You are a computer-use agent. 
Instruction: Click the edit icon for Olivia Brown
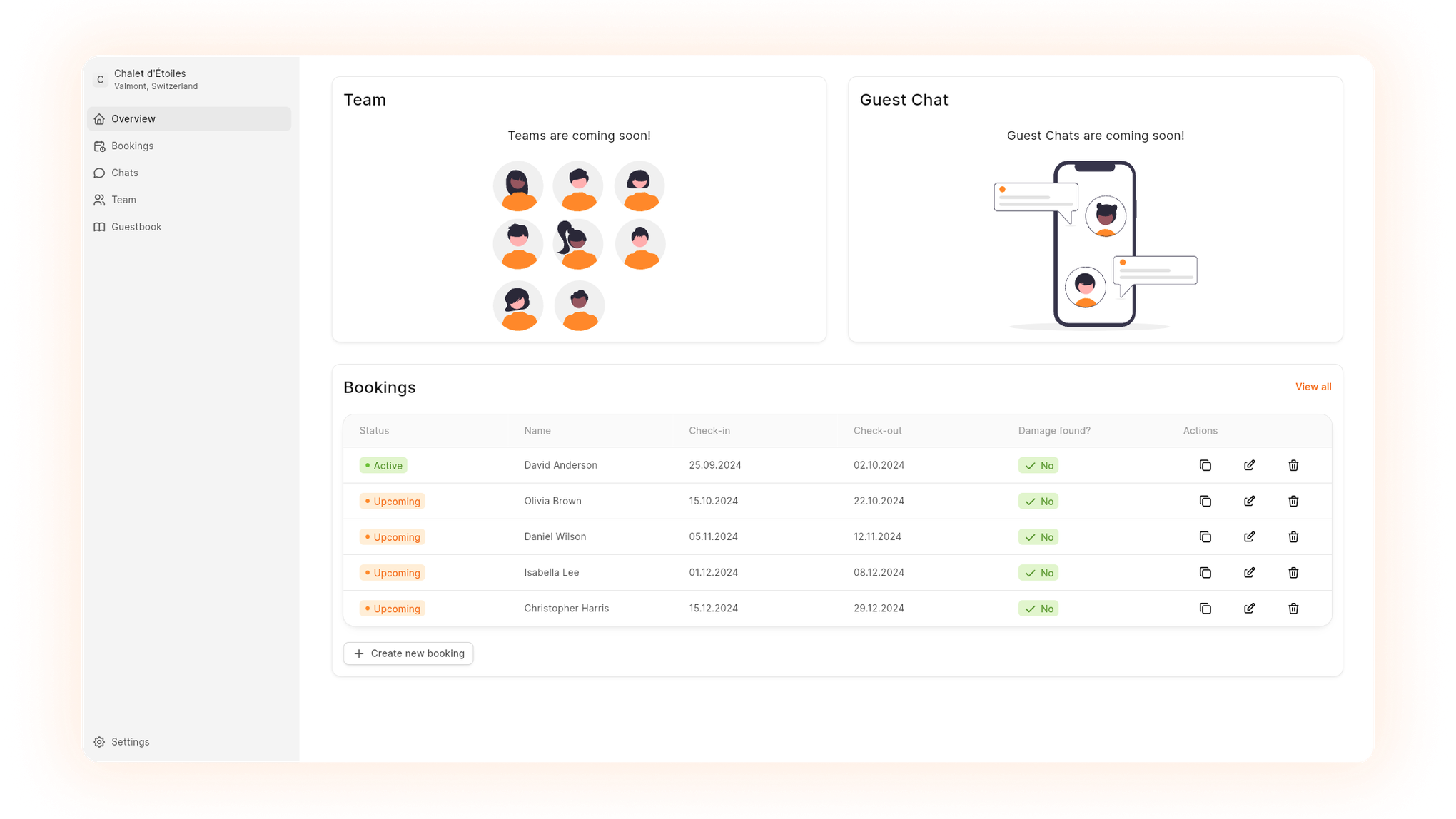(x=1249, y=501)
